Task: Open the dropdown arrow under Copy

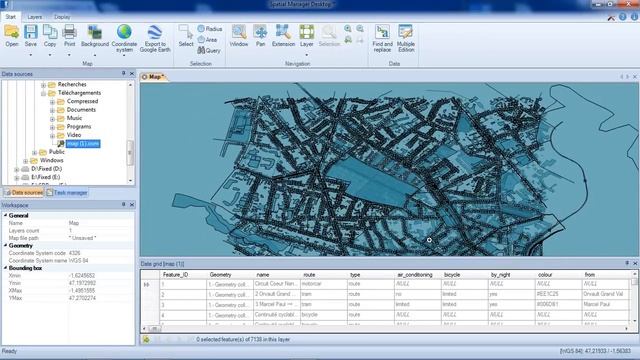Action: (50, 55)
